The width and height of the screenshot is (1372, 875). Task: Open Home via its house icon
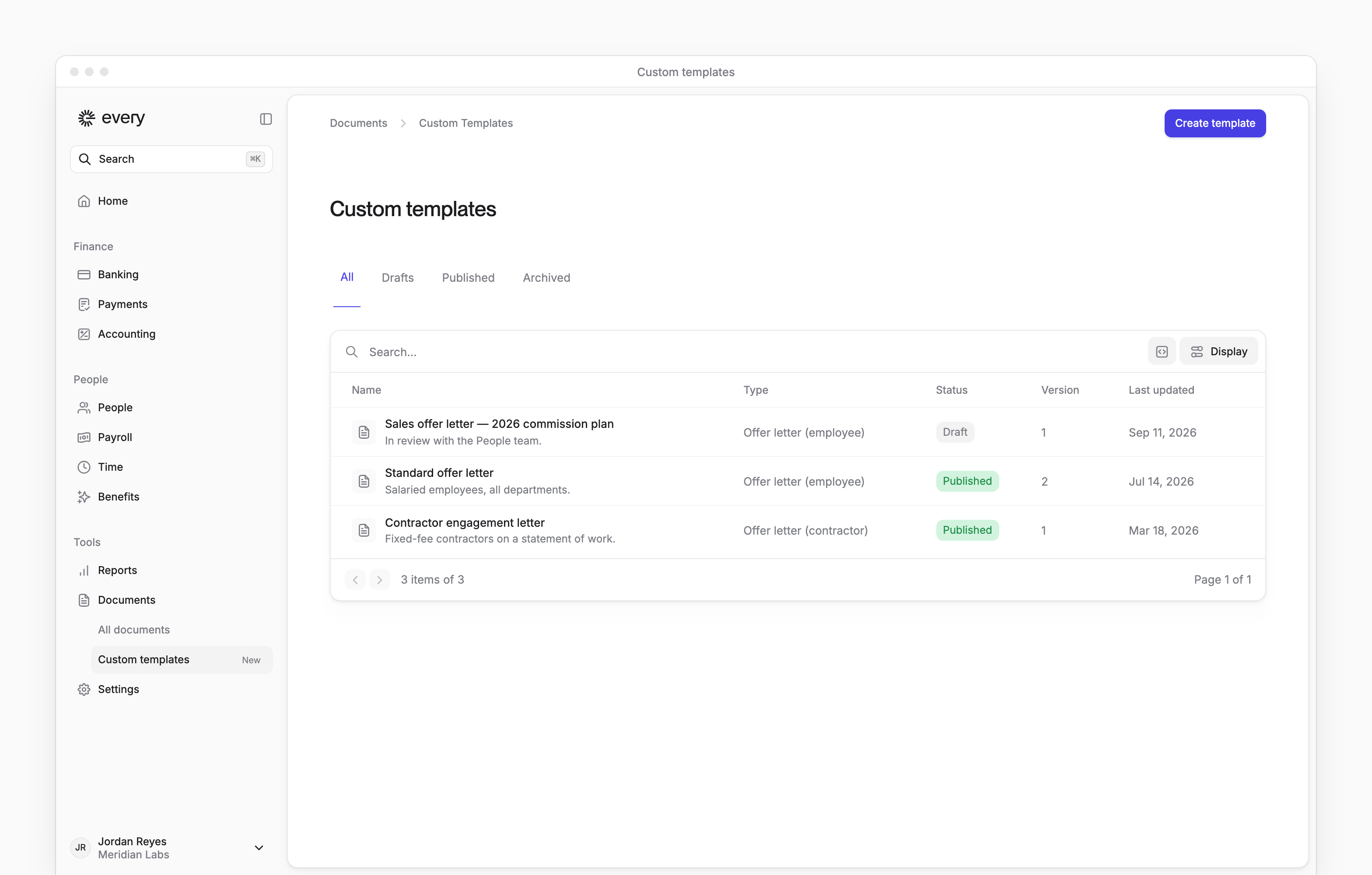[84, 201]
